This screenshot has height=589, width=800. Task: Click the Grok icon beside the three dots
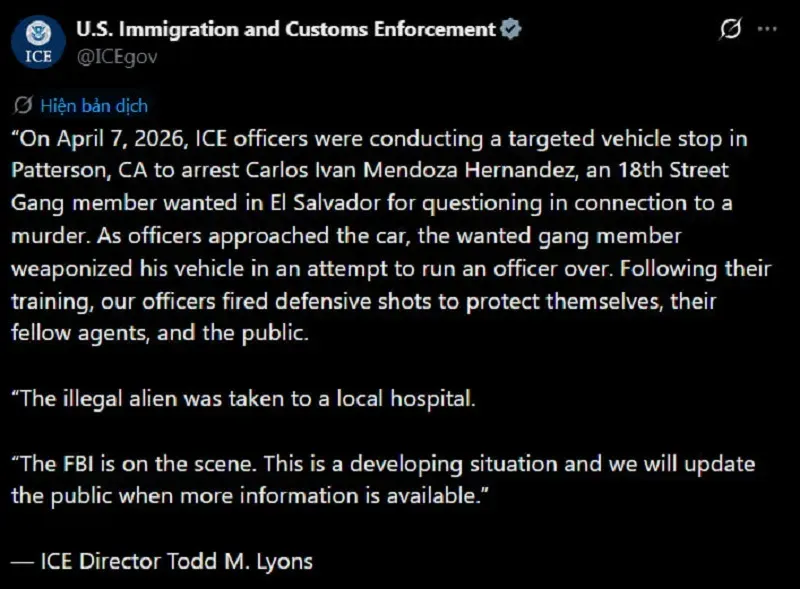coord(731,30)
